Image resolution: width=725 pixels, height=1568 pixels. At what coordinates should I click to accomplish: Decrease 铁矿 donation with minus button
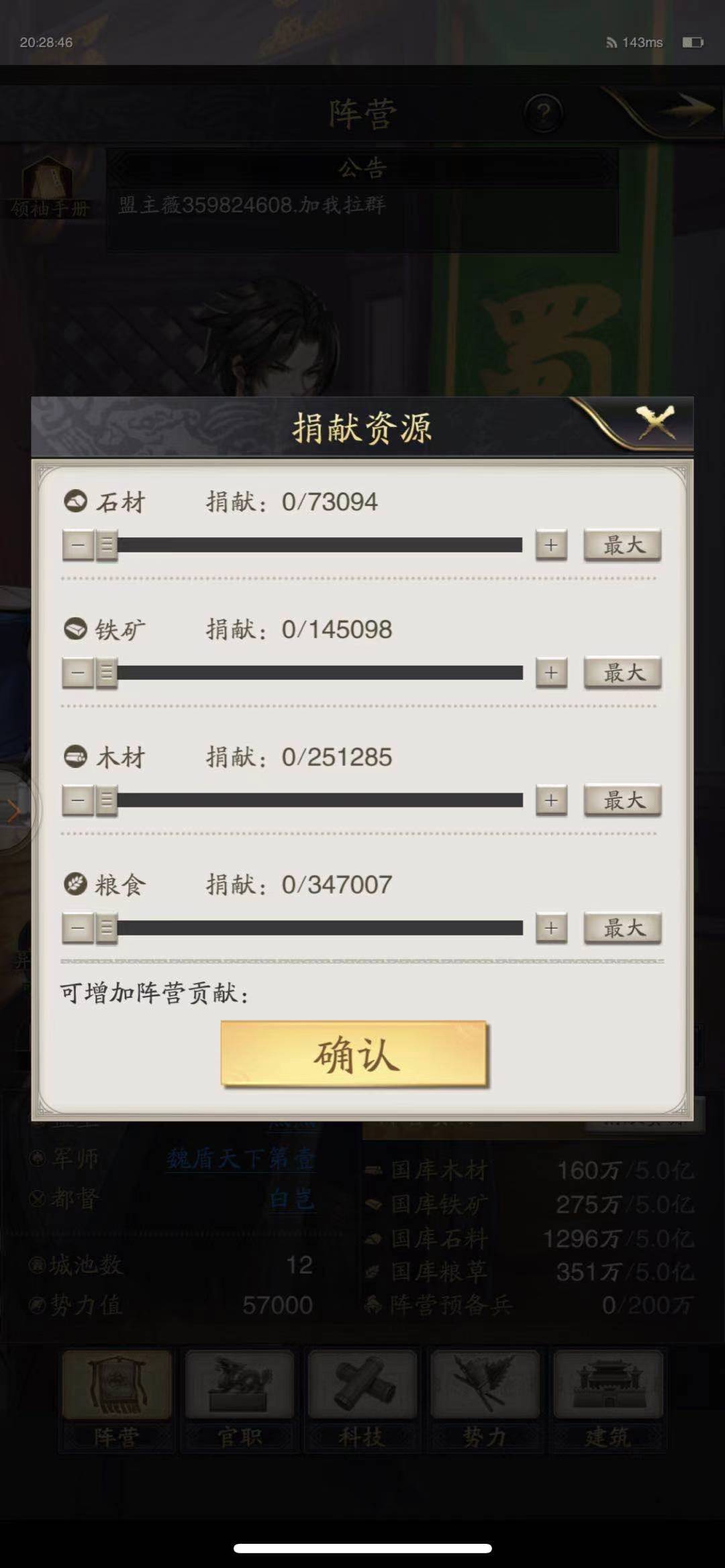coord(78,672)
